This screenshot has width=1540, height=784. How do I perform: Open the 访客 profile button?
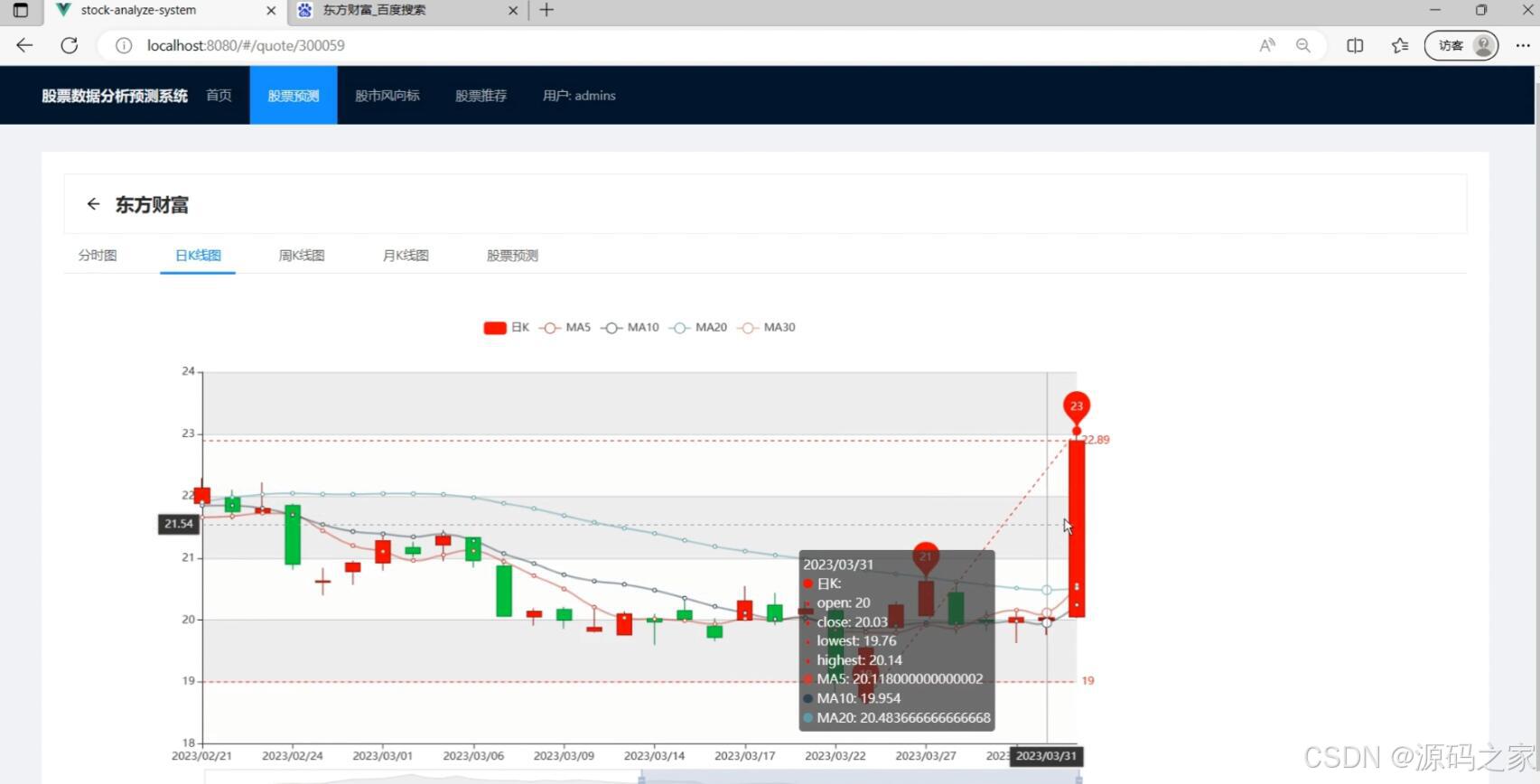tap(1461, 45)
